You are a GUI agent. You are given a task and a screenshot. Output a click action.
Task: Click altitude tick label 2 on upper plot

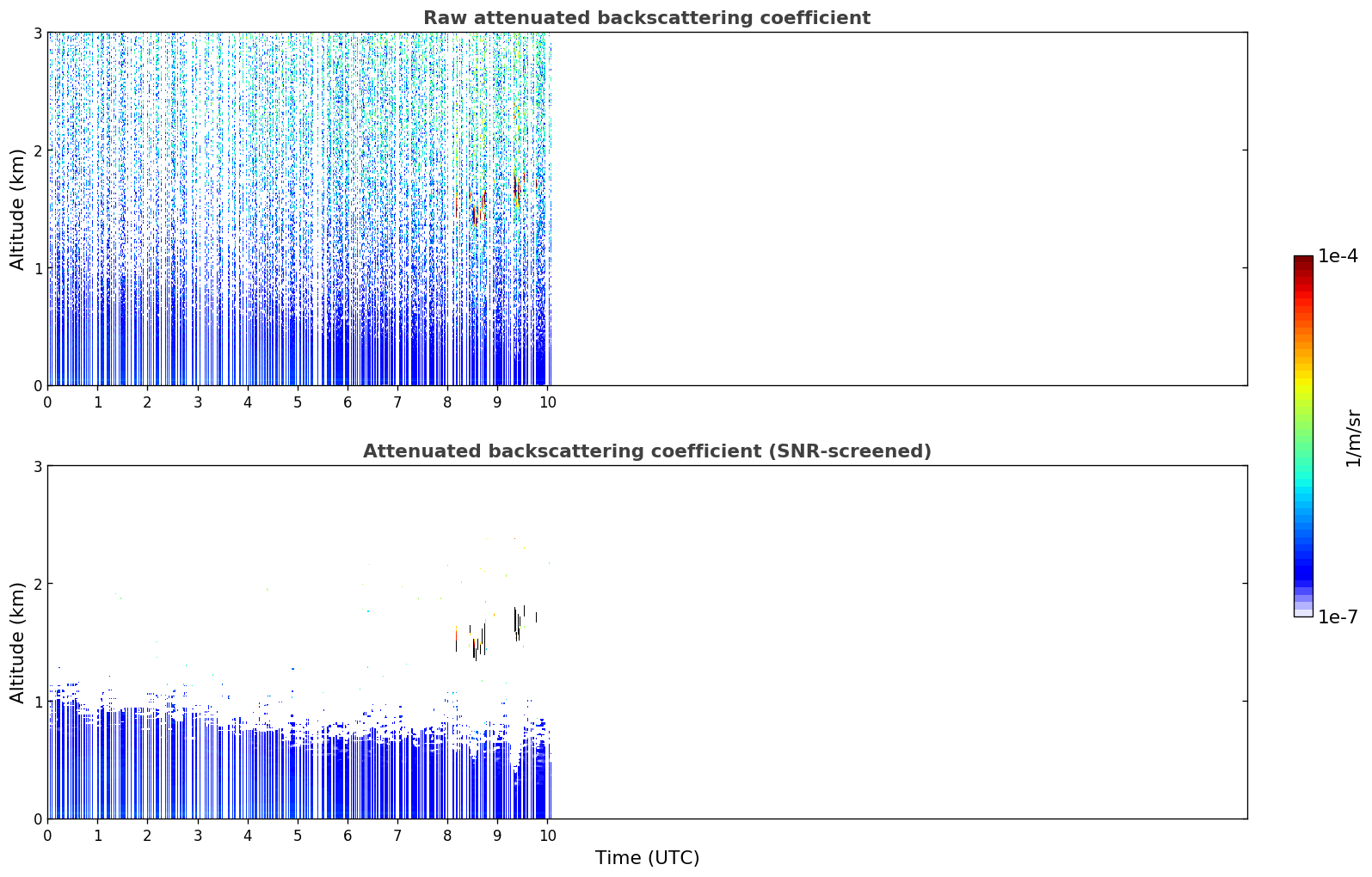[38, 150]
